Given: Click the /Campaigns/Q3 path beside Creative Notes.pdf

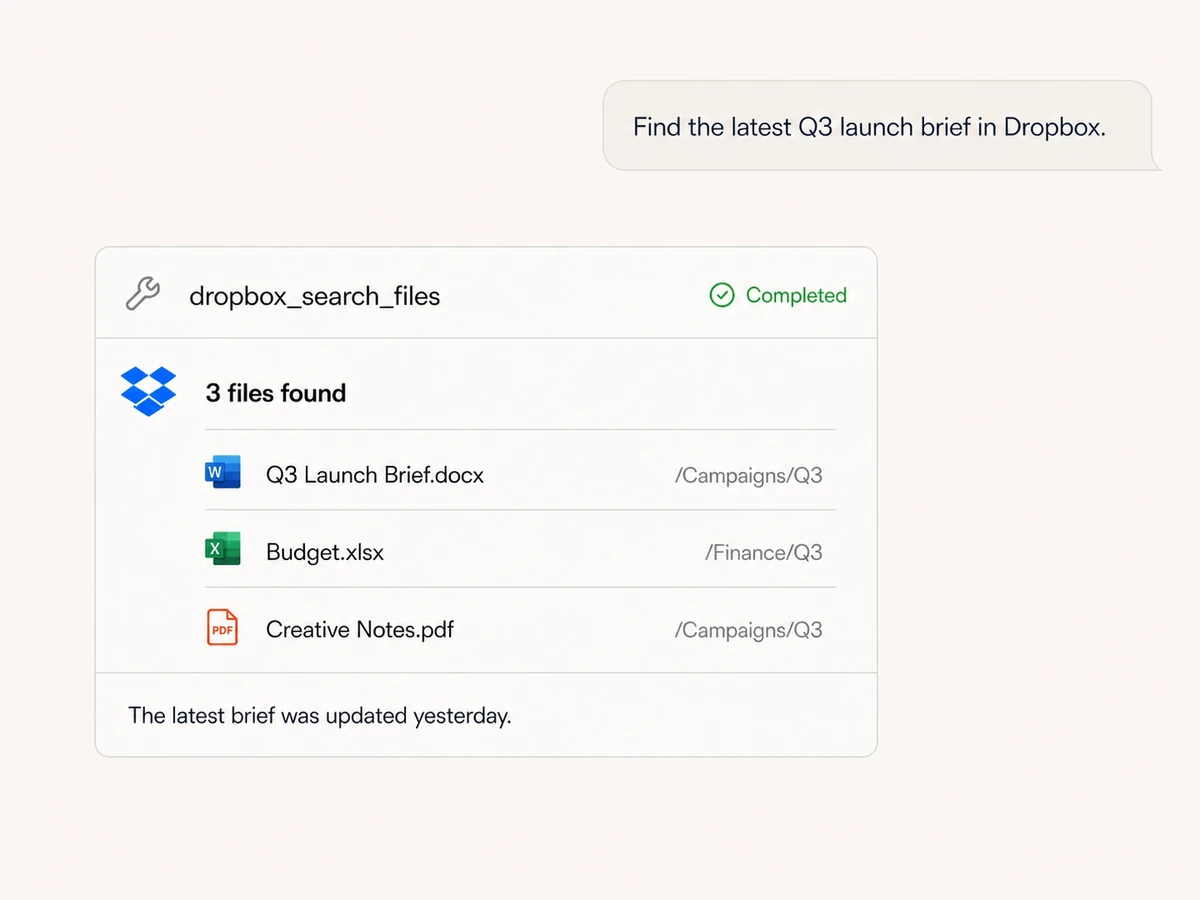Looking at the screenshot, I should pos(749,630).
